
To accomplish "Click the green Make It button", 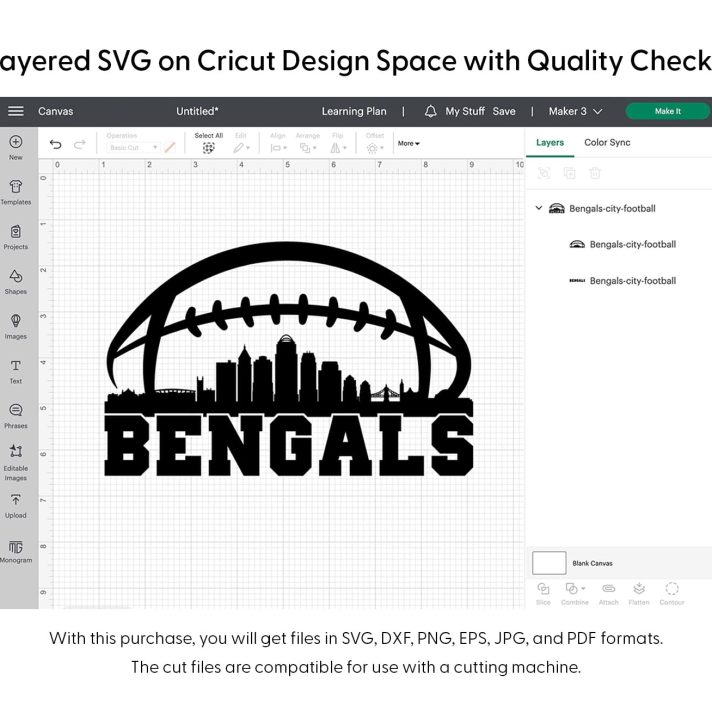I will pyautogui.click(x=668, y=111).
